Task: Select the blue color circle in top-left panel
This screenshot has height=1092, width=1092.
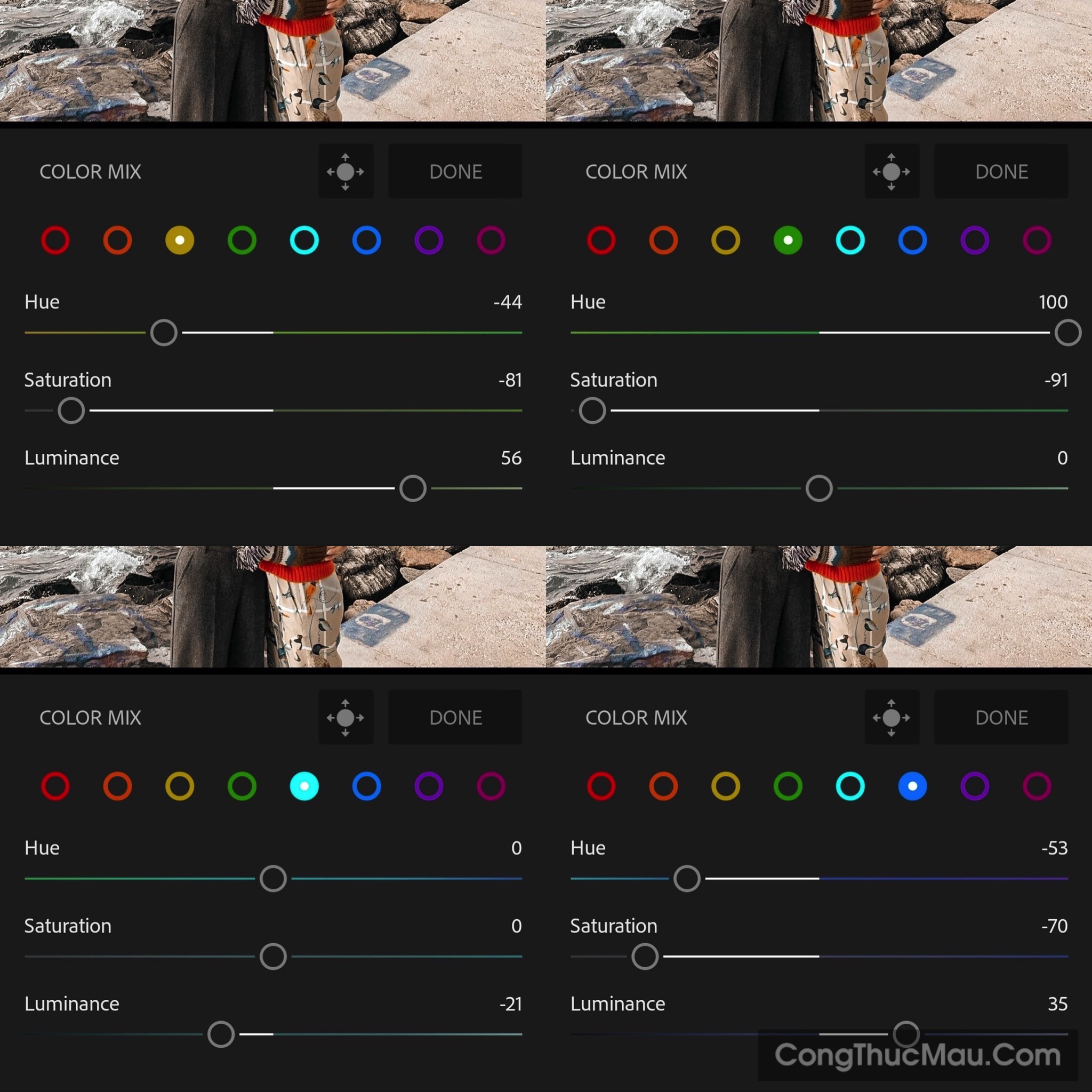Action: click(x=366, y=240)
